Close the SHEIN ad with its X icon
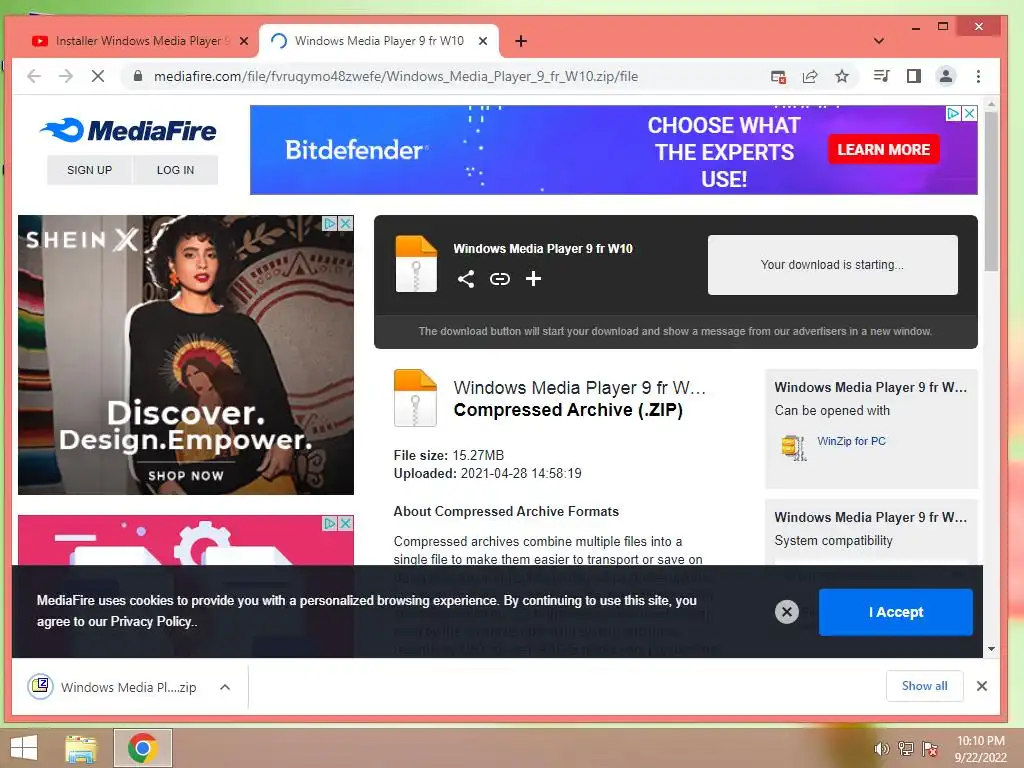1024x768 pixels. click(345, 223)
